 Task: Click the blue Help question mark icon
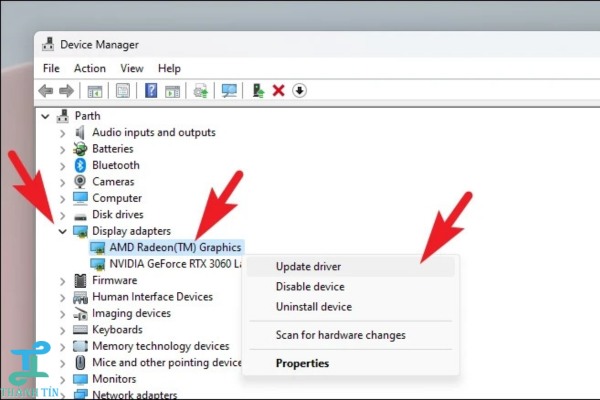click(151, 91)
